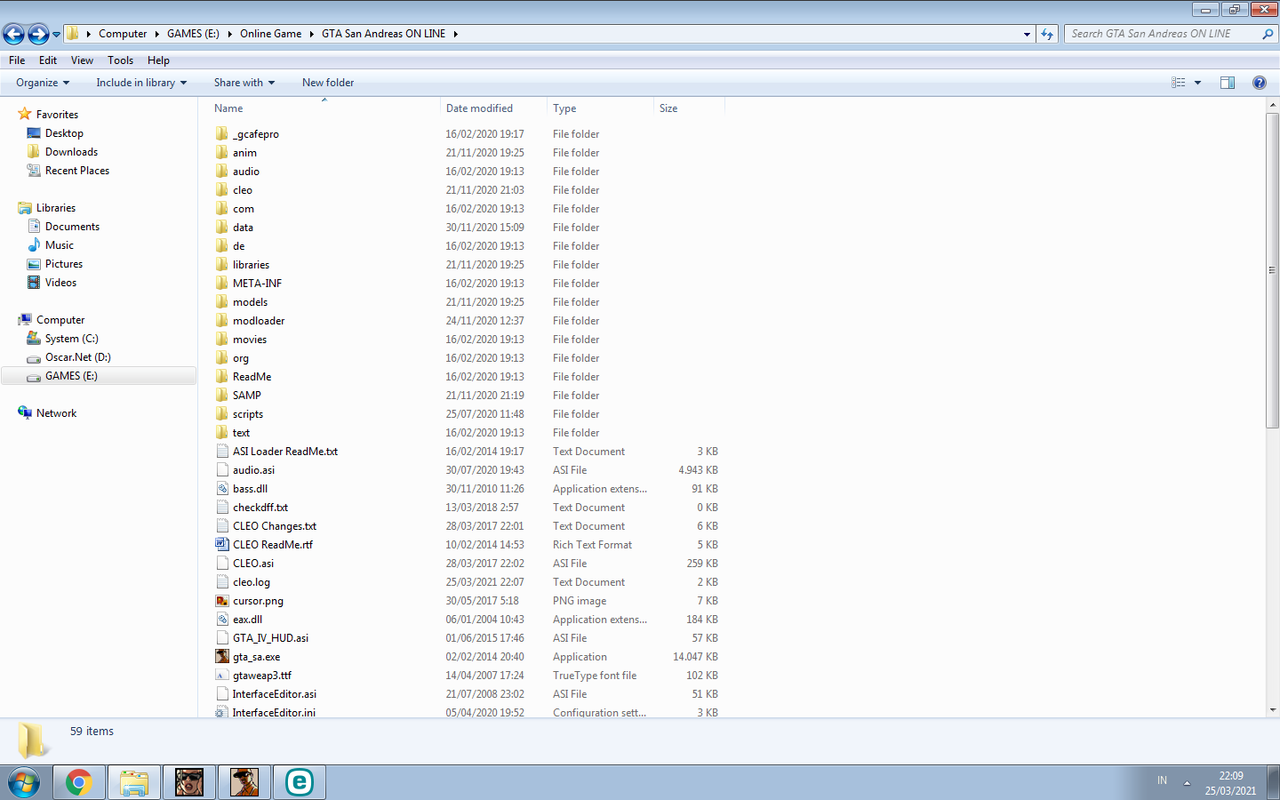Select the modloader folder icon
The width and height of the screenshot is (1280, 800).
[x=222, y=321]
